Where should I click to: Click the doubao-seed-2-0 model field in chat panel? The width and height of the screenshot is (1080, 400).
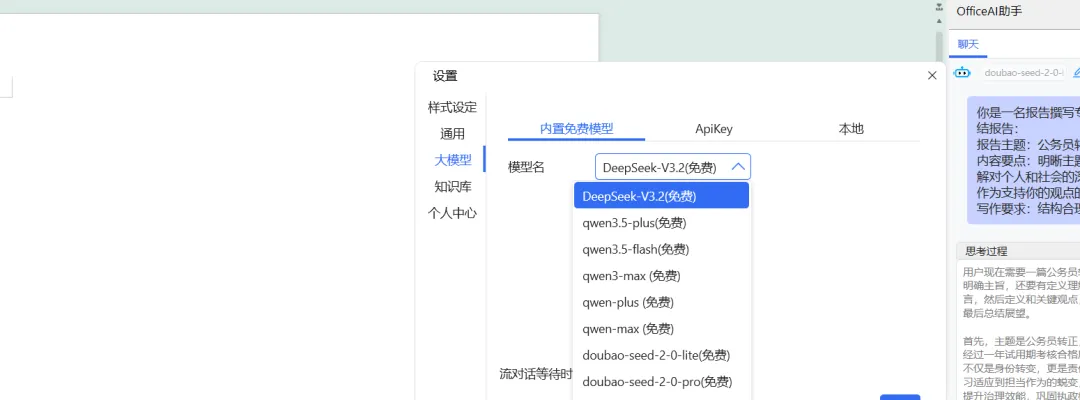1024,72
